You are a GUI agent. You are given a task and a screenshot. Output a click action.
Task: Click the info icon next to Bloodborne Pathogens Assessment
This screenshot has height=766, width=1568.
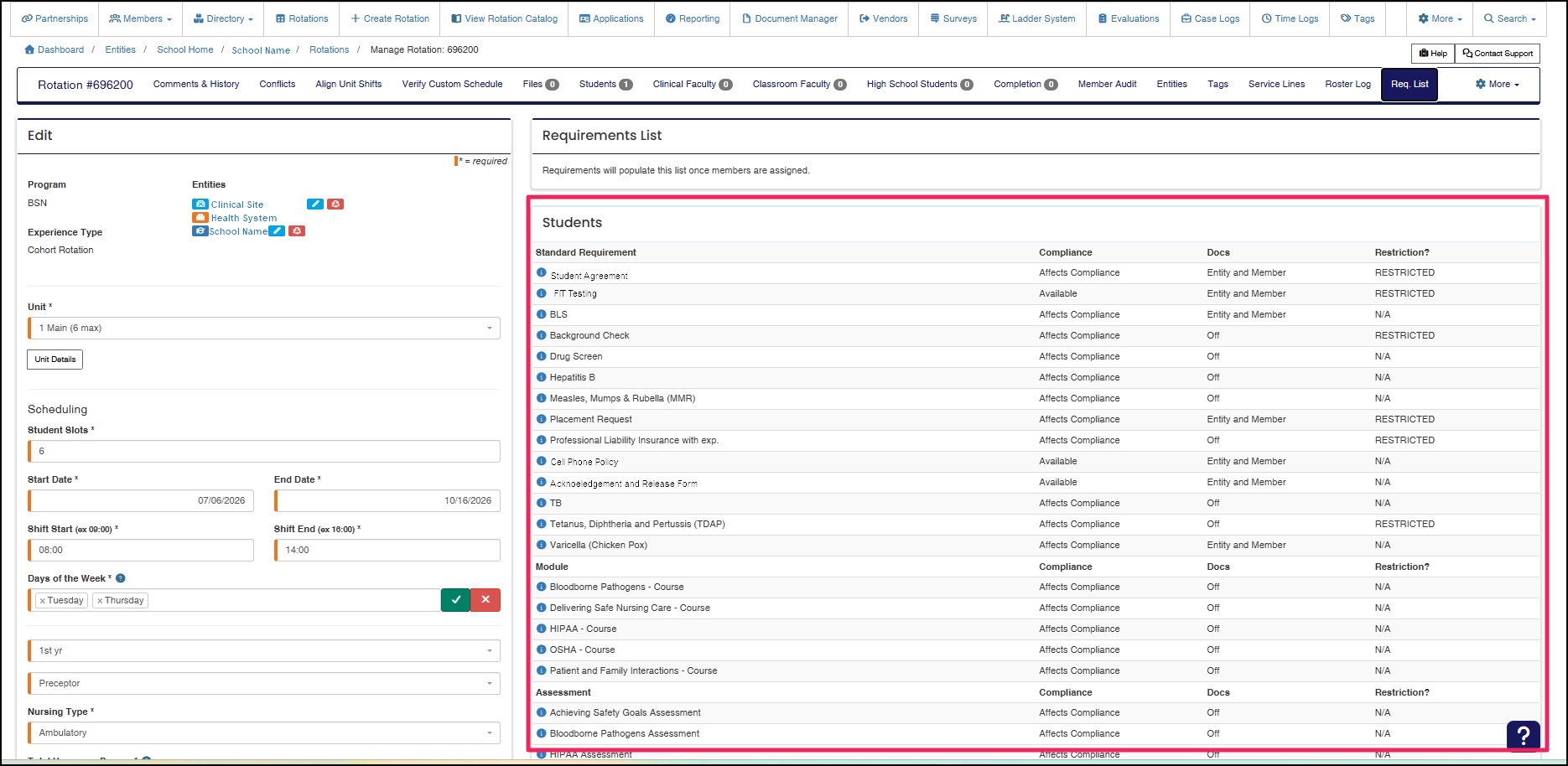coord(542,733)
